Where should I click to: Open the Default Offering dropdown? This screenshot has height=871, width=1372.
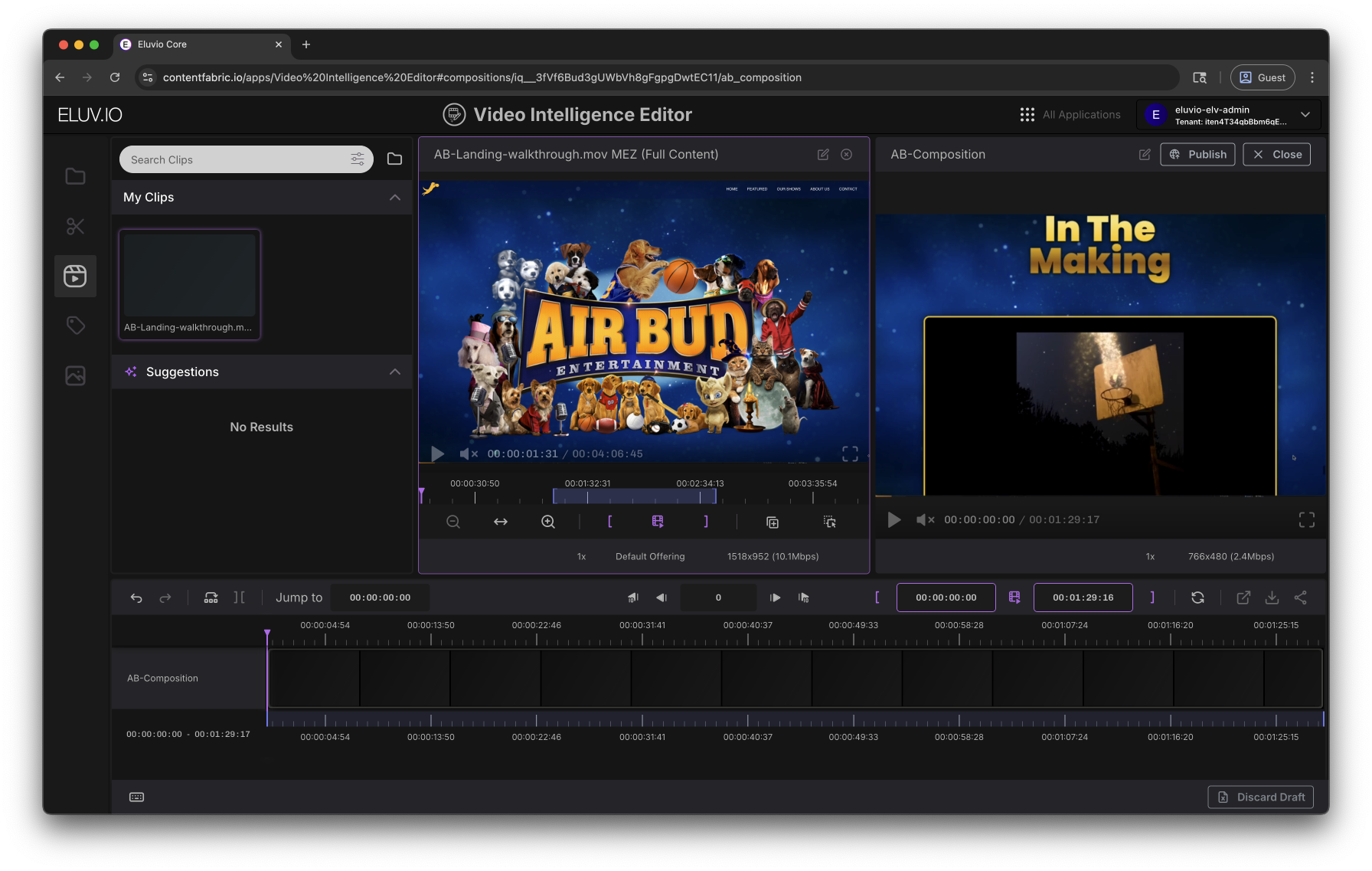point(650,557)
